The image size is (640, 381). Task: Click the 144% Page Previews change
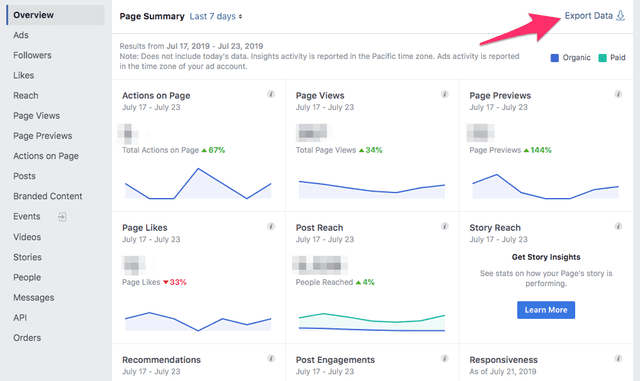[538, 150]
